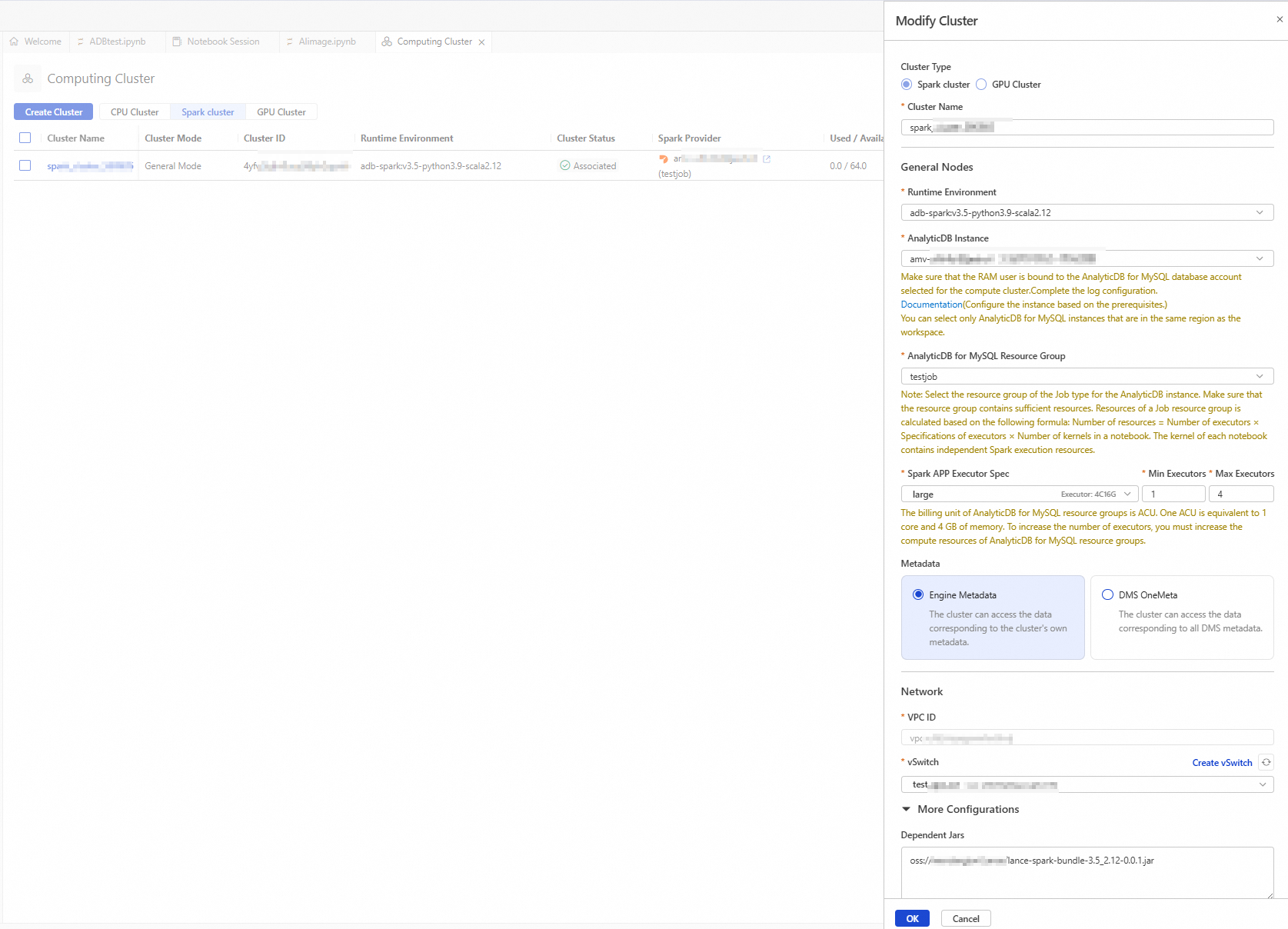
Task: Click the AIimage.ipynb tab icon
Action: [290, 42]
